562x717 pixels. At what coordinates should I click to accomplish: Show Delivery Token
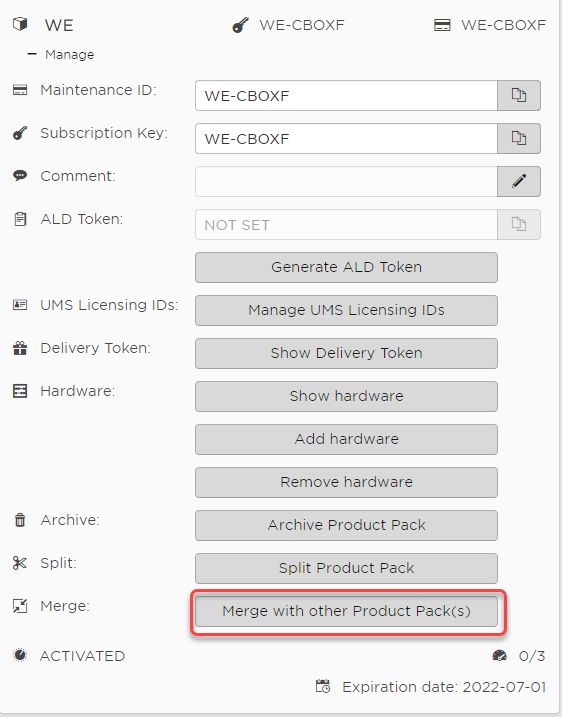coord(346,353)
